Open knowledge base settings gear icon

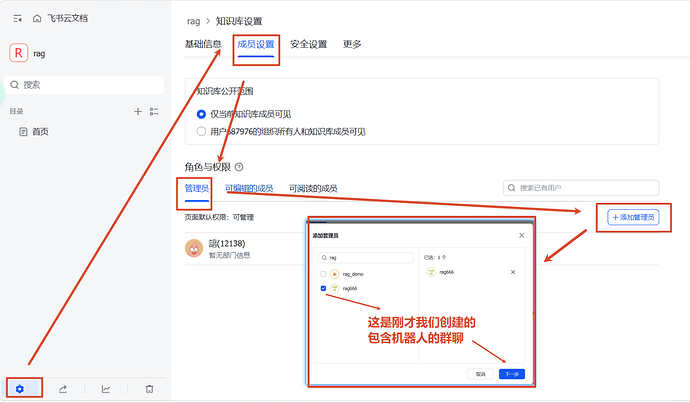(x=20, y=389)
